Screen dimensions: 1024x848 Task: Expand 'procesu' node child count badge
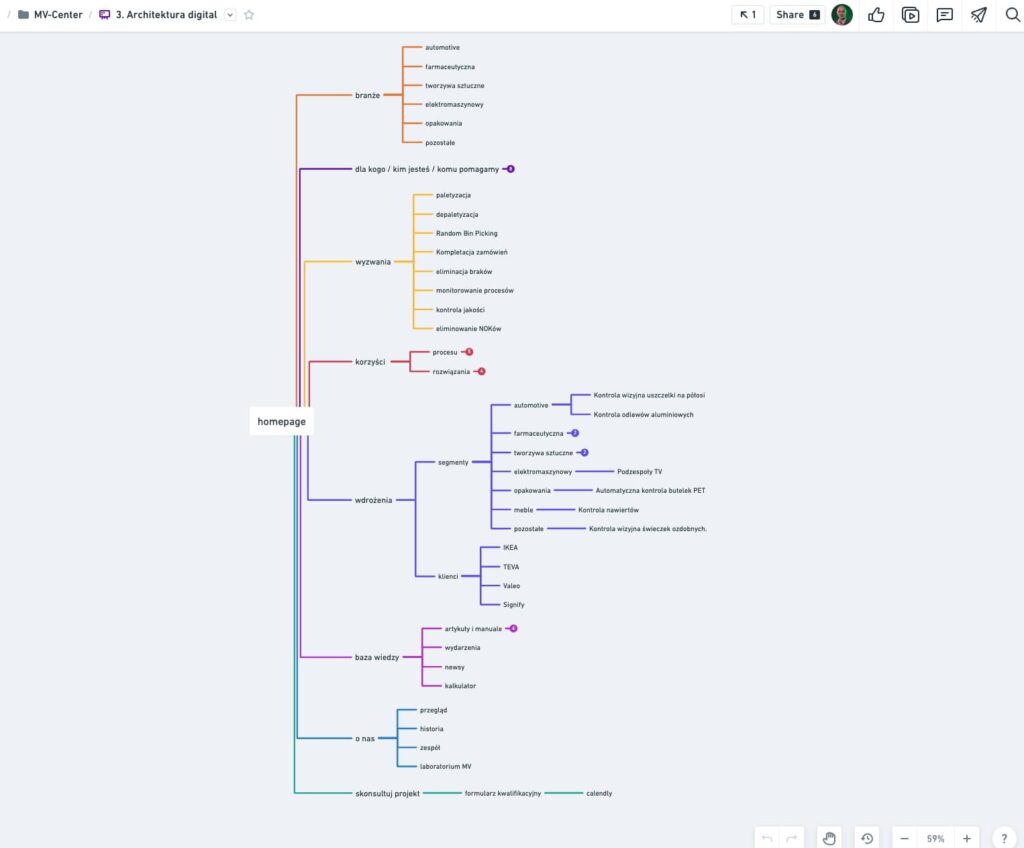[x=469, y=352]
